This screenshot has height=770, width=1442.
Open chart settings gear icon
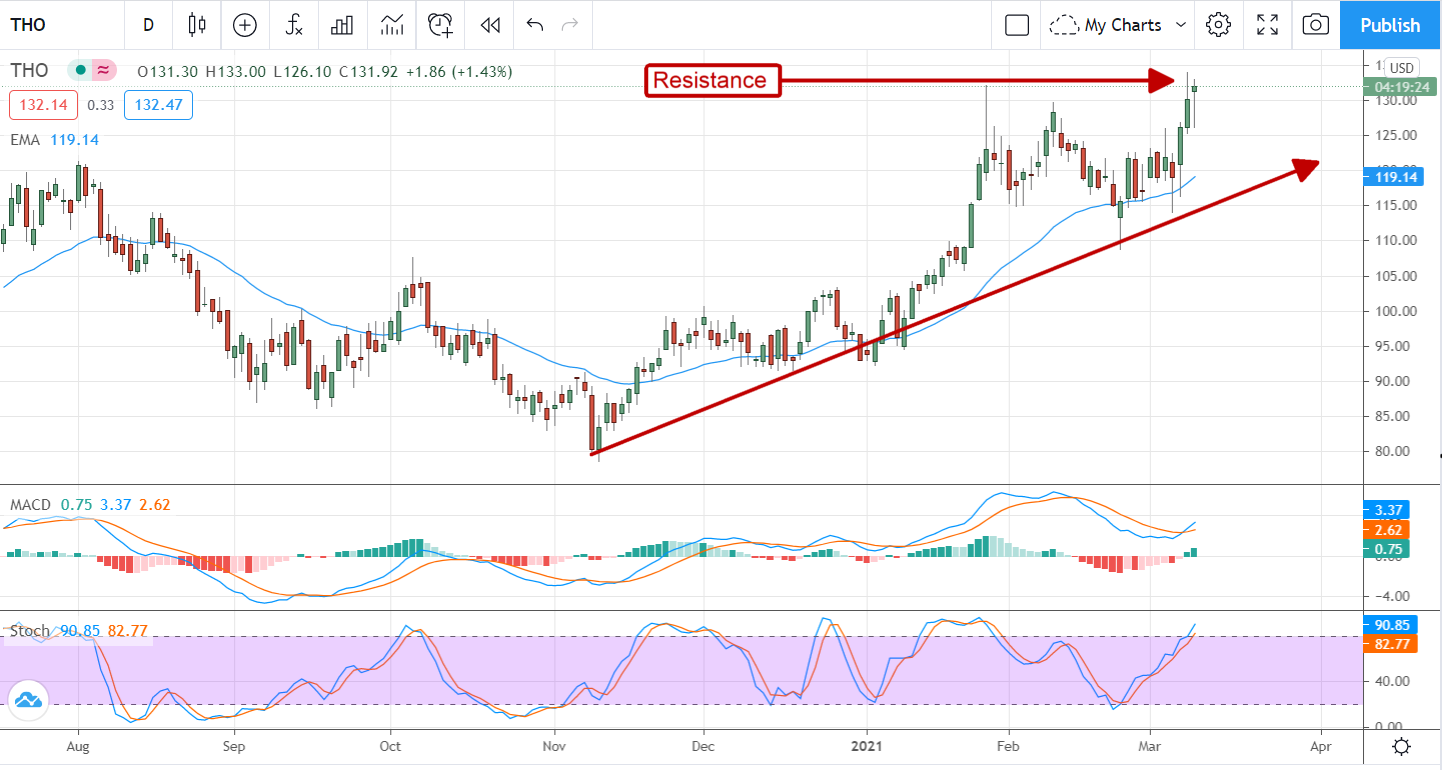point(1218,25)
